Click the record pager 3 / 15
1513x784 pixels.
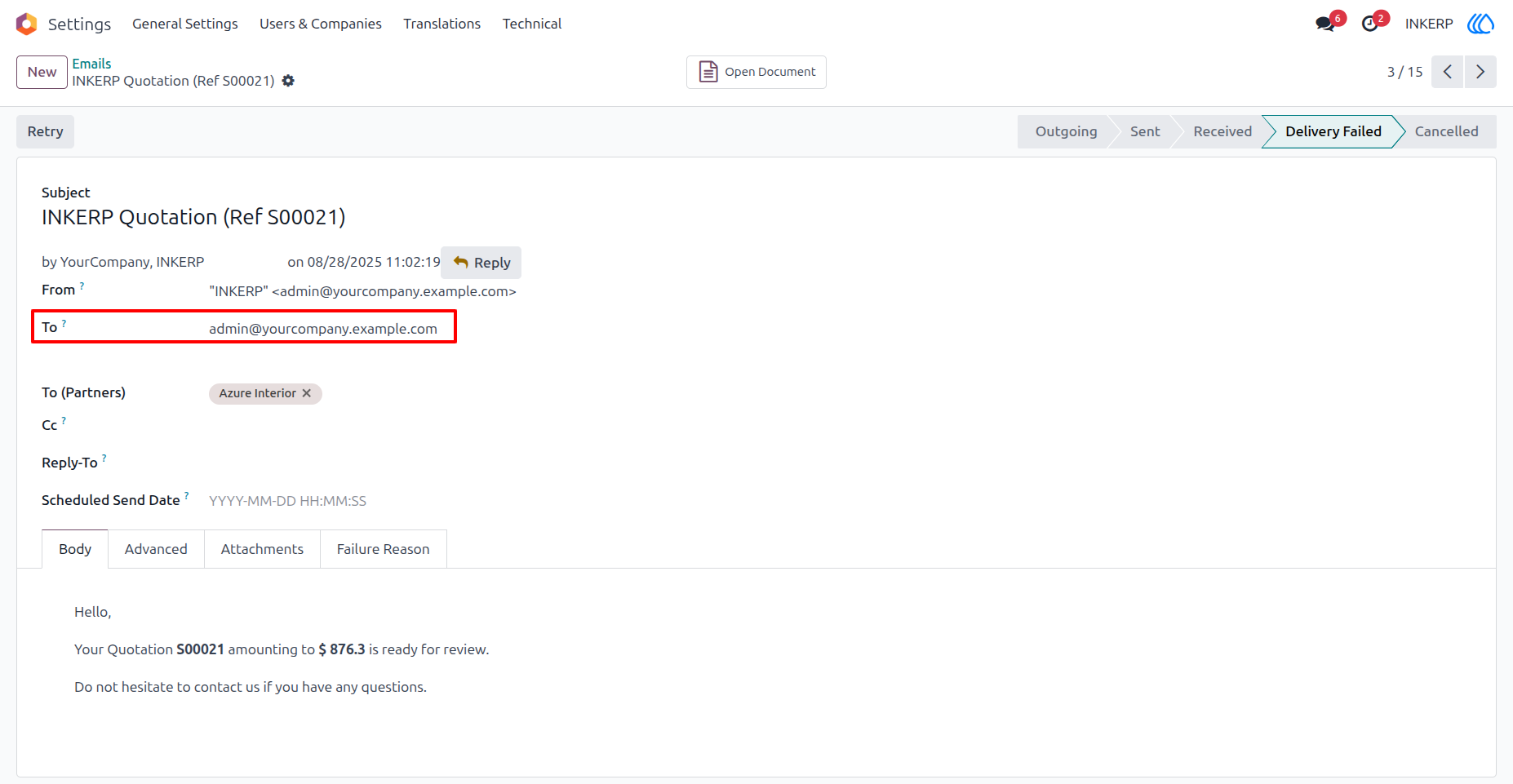1404,72
